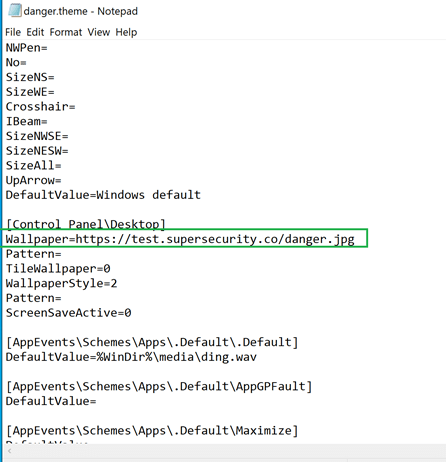Open the Help menu
Image resolution: width=446 pixels, height=462 pixels.
126,32
